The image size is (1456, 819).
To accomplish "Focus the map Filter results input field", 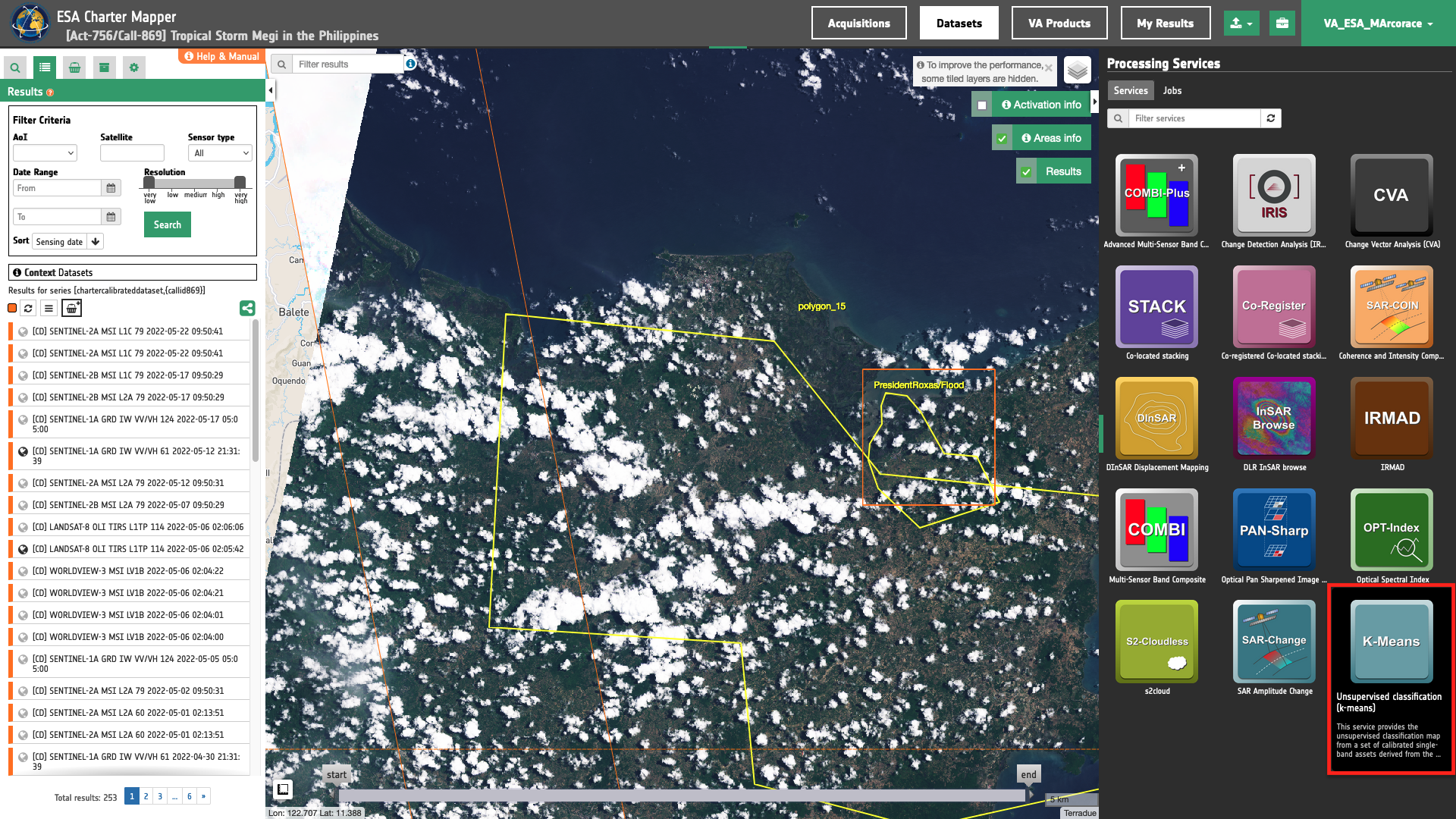I will pyautogui.click(x=348, y=64).
